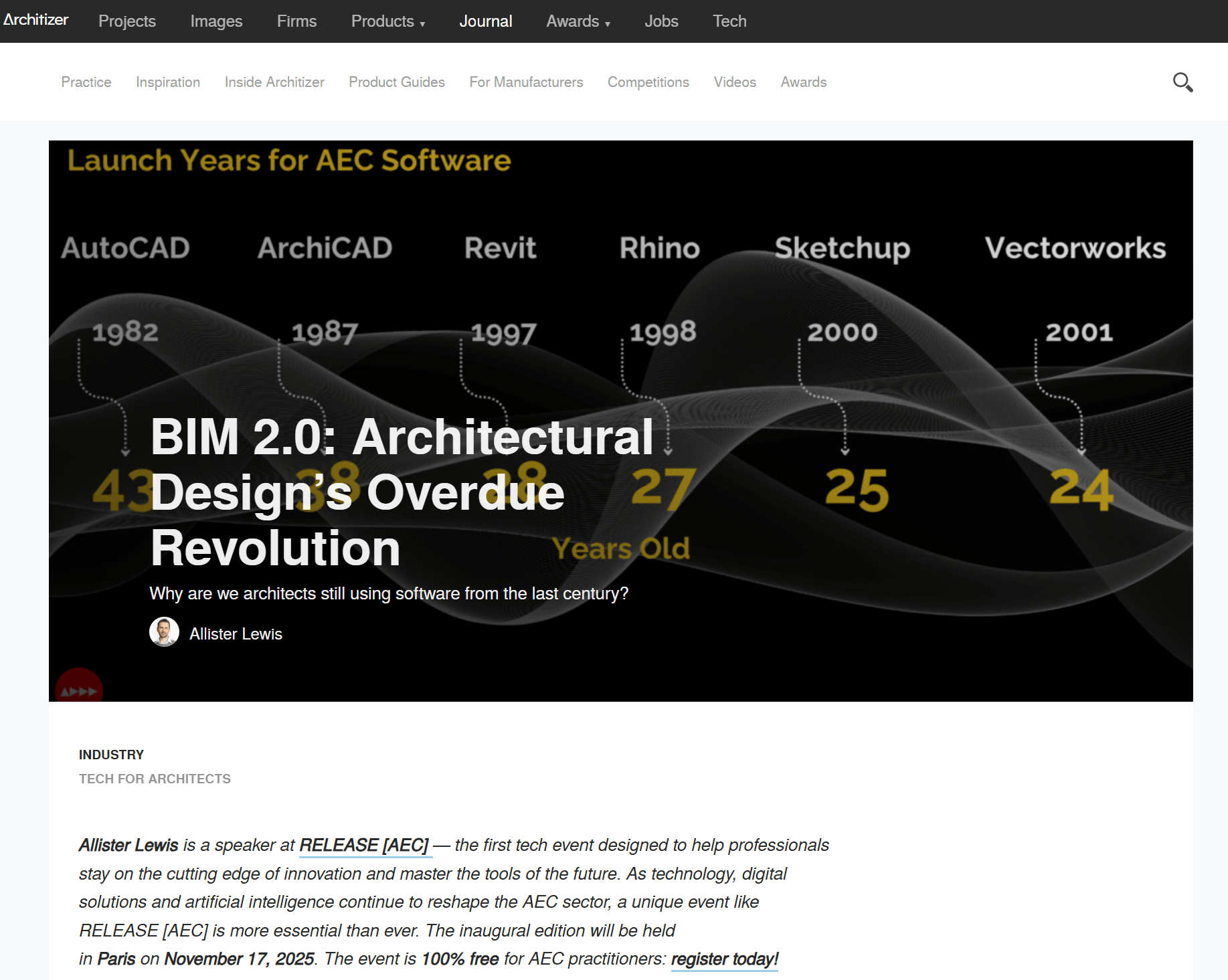Click the Vectorworks label in the hero image
1228x980 pixels.
tap(1075, 248)
